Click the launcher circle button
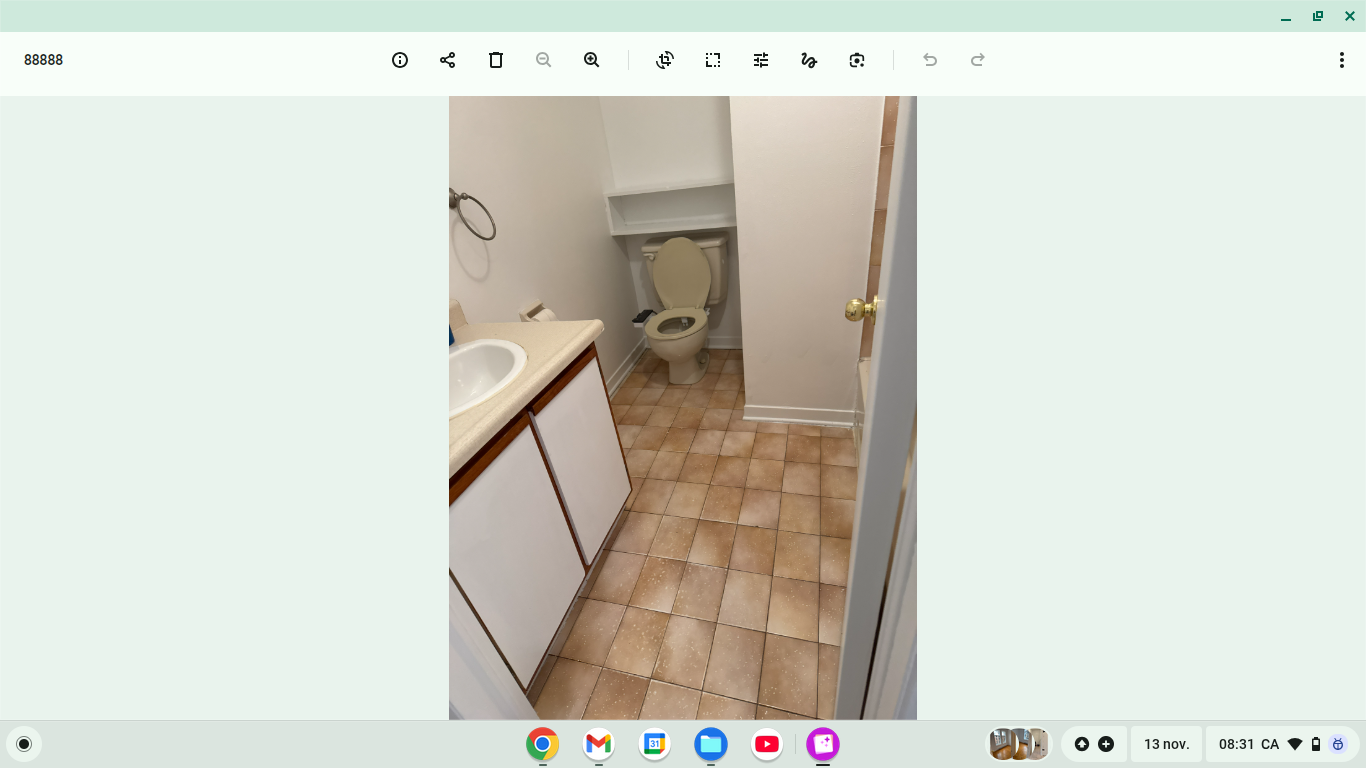 point(24,744)
